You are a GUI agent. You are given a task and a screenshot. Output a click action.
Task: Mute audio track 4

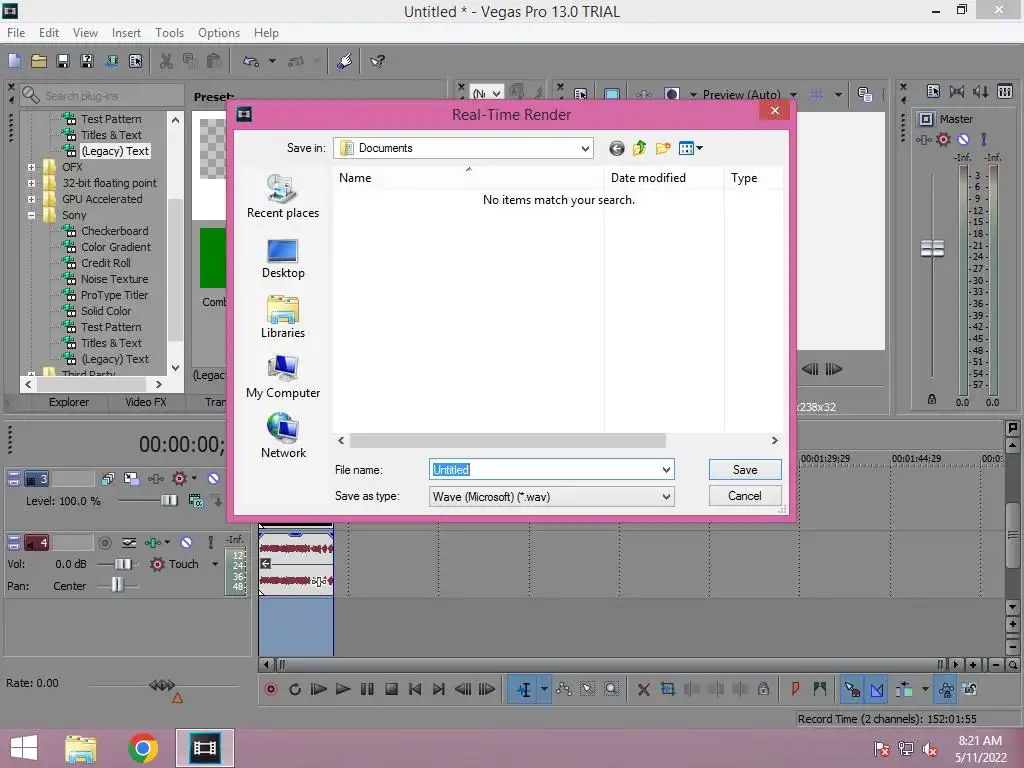pyautogui.click(x=186, y=543)
